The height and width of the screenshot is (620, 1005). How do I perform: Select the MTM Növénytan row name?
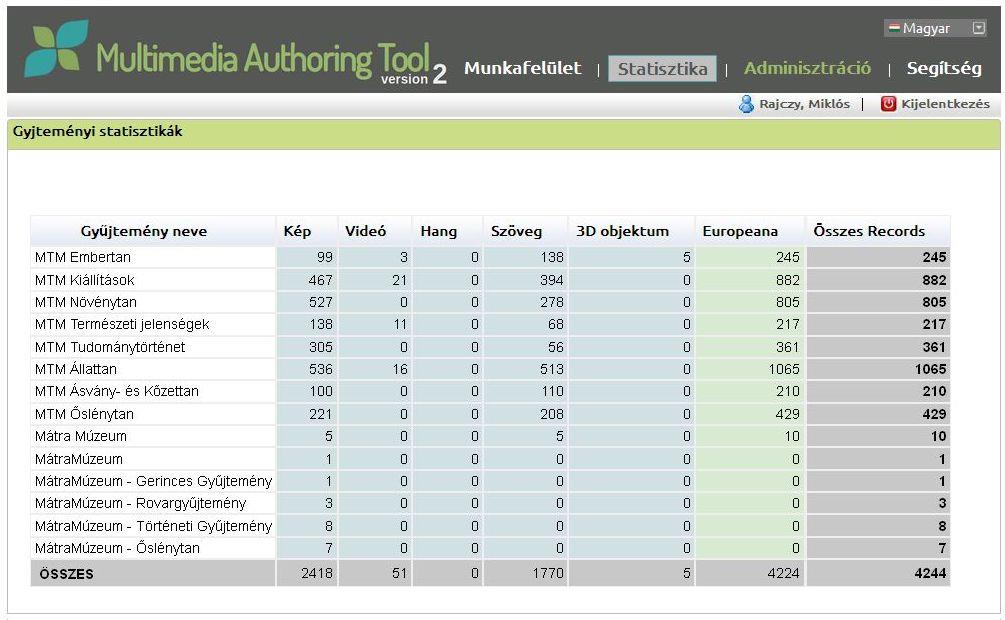[86, 302]
